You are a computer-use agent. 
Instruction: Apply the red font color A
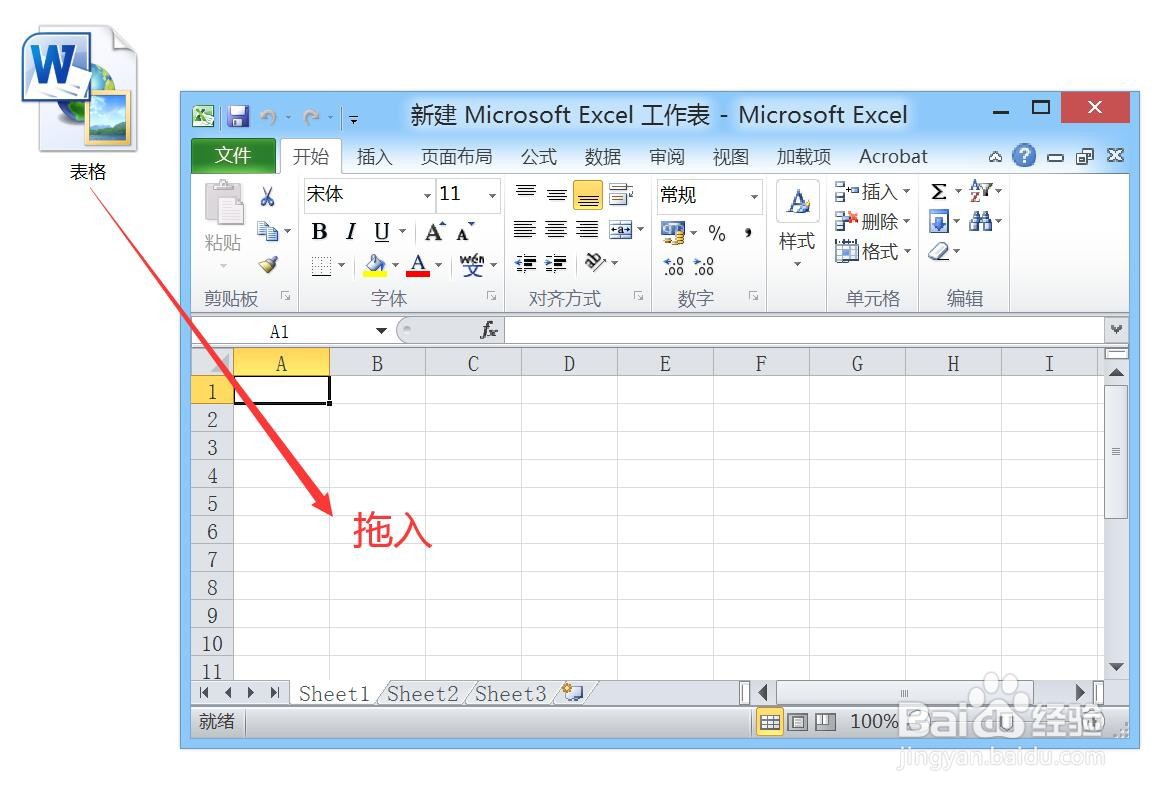418,265
